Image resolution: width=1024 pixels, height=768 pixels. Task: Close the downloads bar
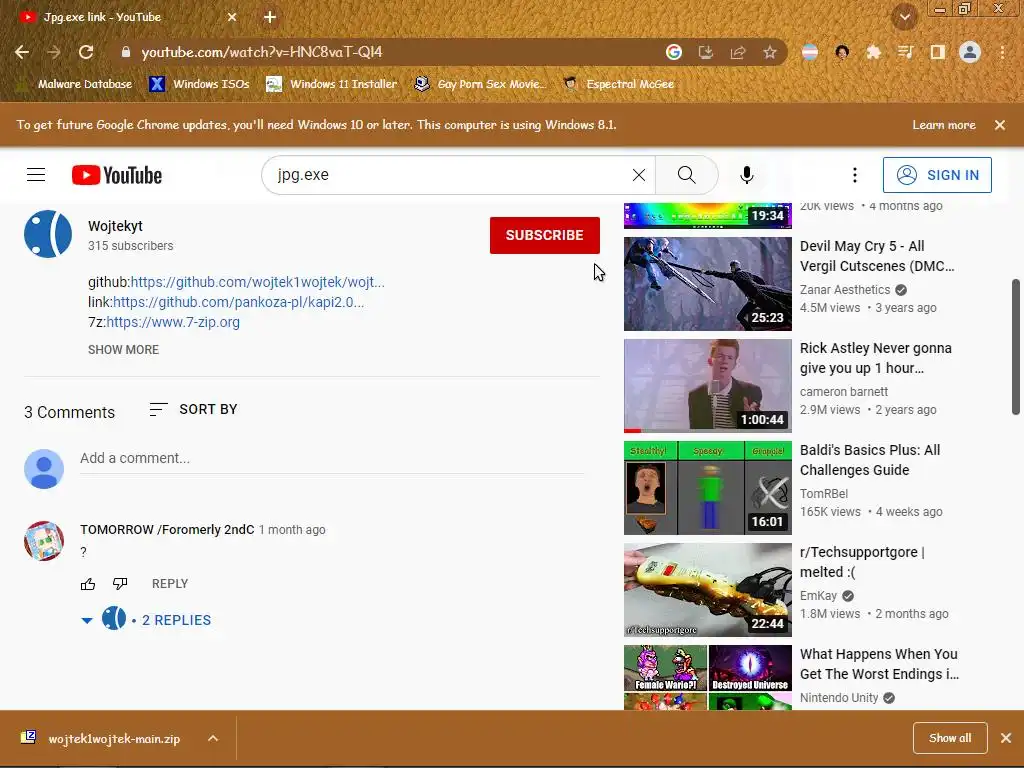1006,738
